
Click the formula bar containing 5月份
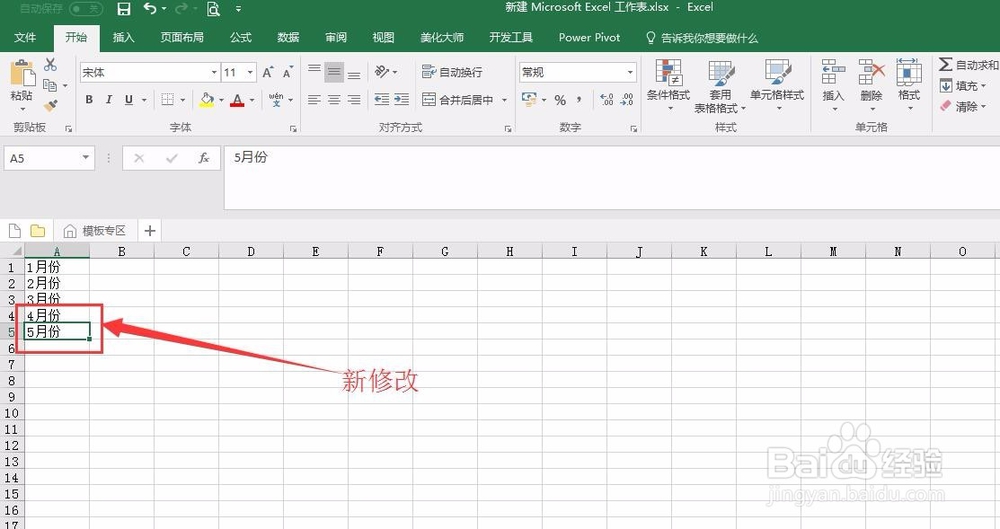[611, 177]
